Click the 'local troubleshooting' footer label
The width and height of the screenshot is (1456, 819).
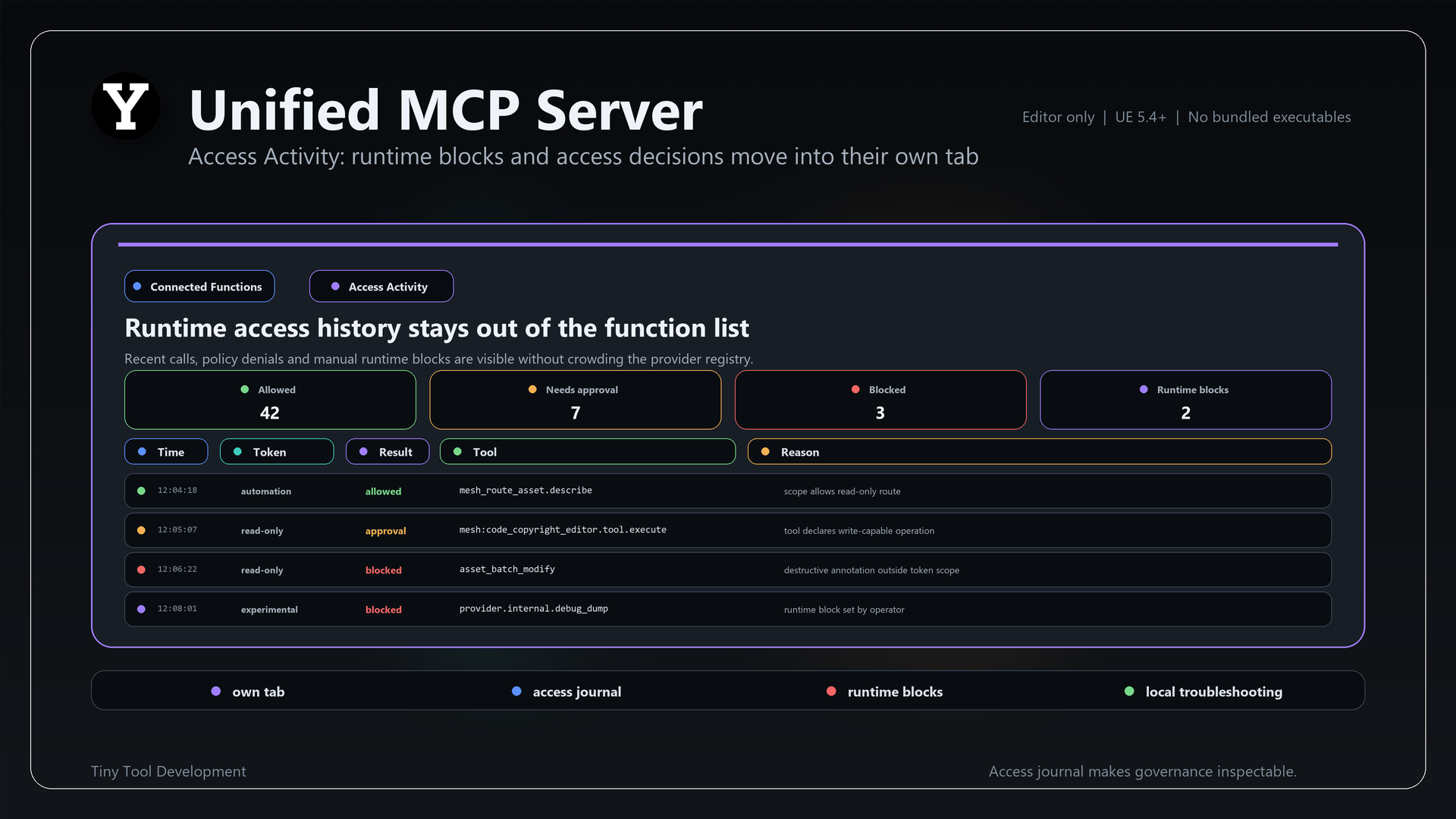click(x=1214, y=692)
